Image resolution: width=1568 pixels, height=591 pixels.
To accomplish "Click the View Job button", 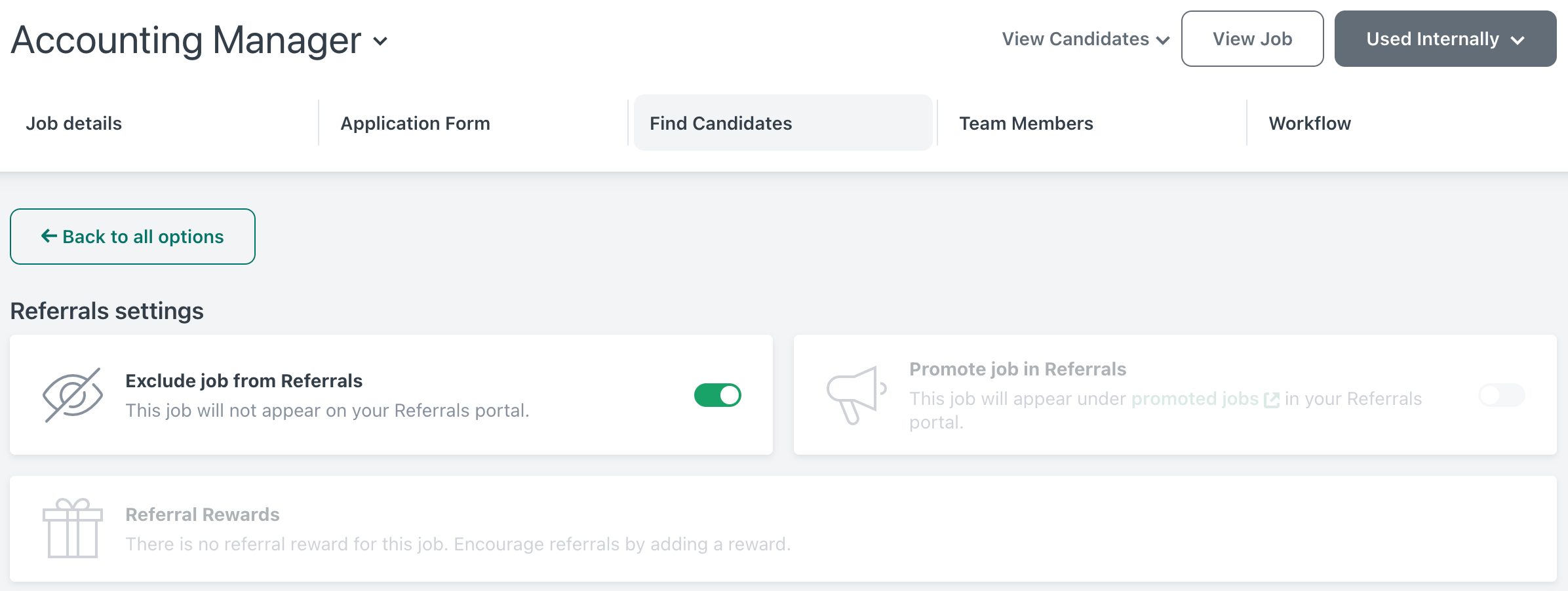I will coord(1252,39).
